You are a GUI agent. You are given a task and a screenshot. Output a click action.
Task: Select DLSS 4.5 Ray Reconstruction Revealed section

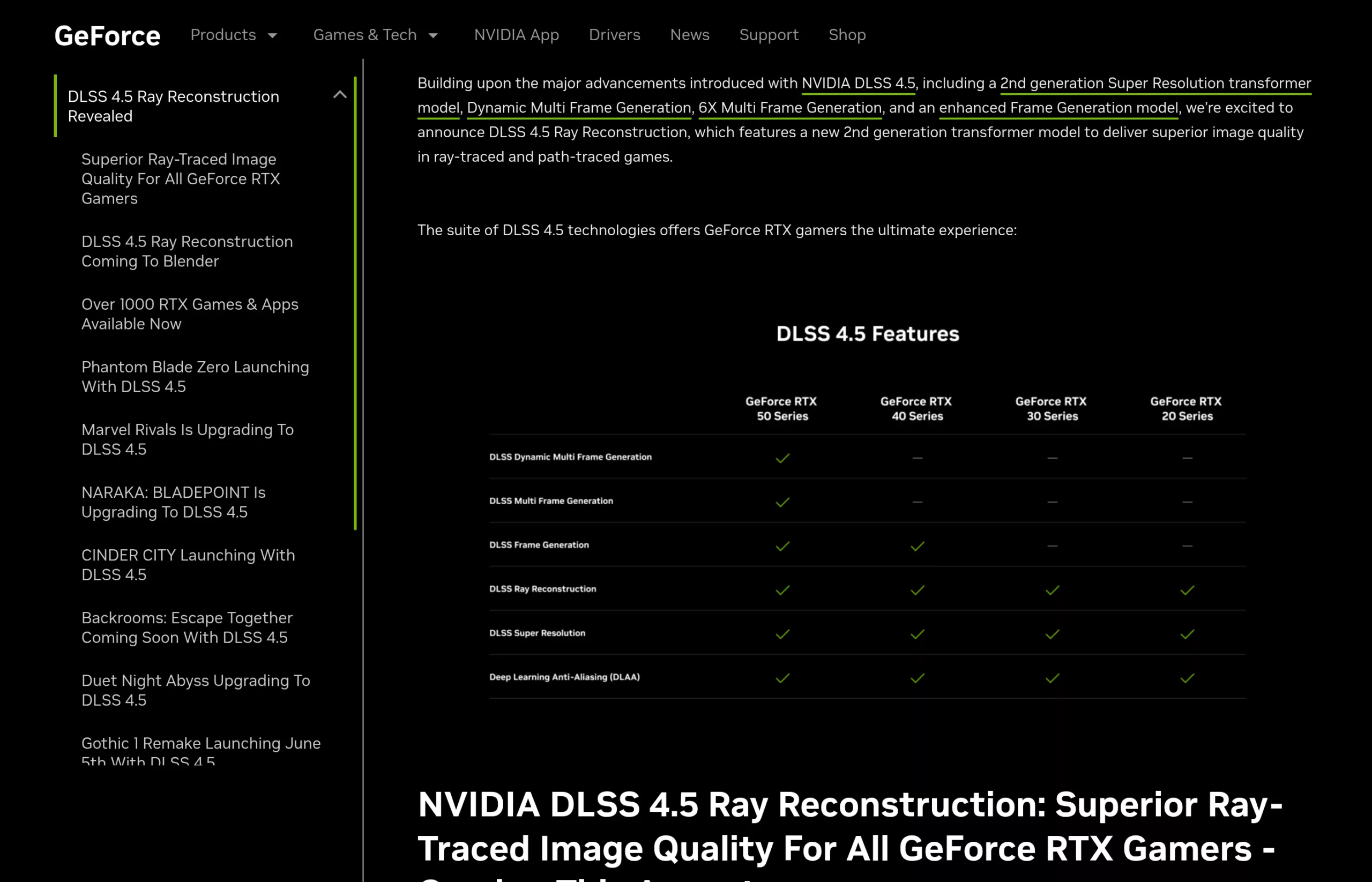click(174, 106)
